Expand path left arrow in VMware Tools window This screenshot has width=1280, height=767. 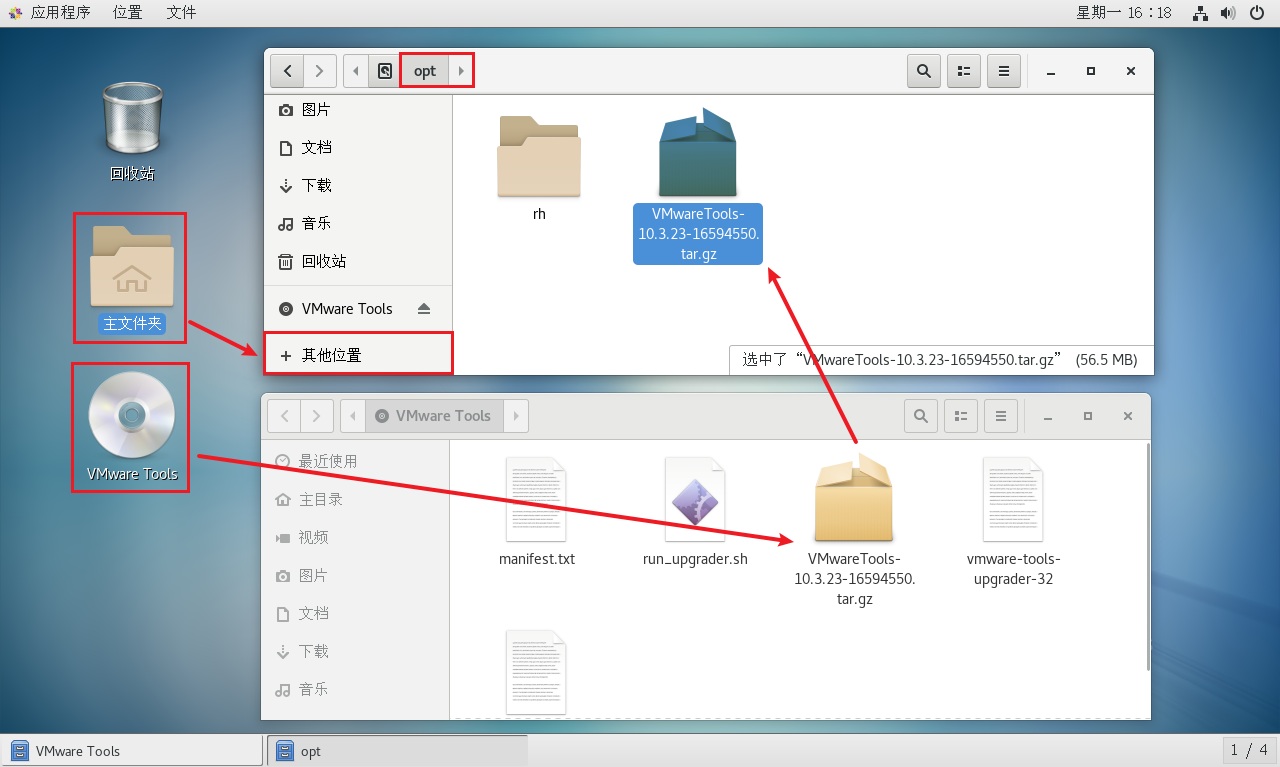353,416
